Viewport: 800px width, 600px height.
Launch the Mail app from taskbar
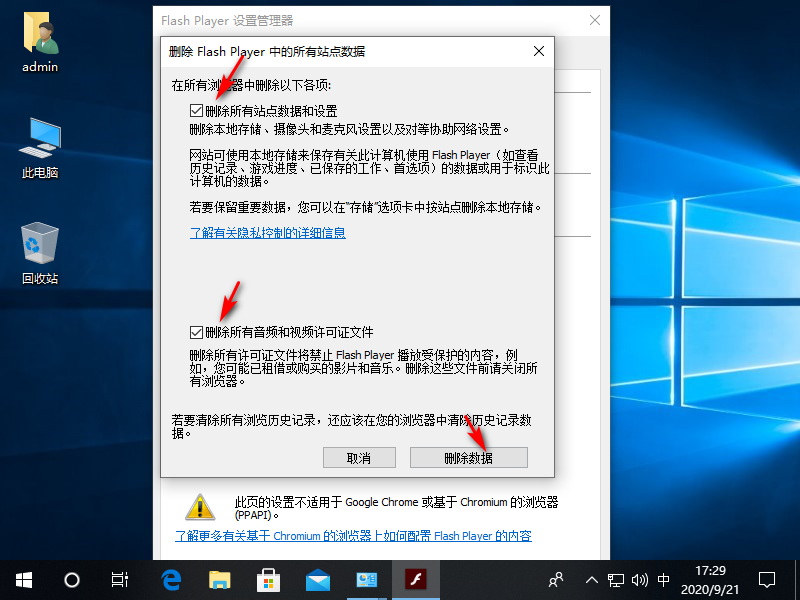317,579
